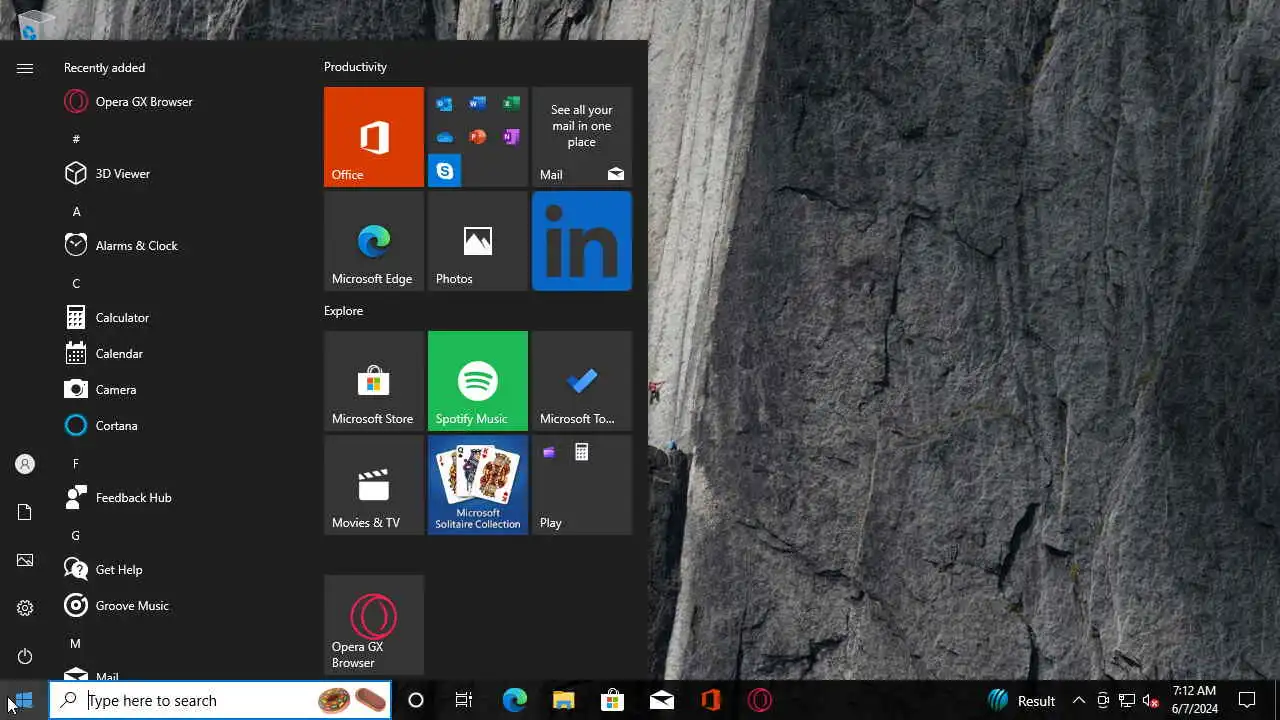The height and width of the screenshot is (720, 1280).
Task: Expand the Start menu hamburger button
Action: click(25, 68)
